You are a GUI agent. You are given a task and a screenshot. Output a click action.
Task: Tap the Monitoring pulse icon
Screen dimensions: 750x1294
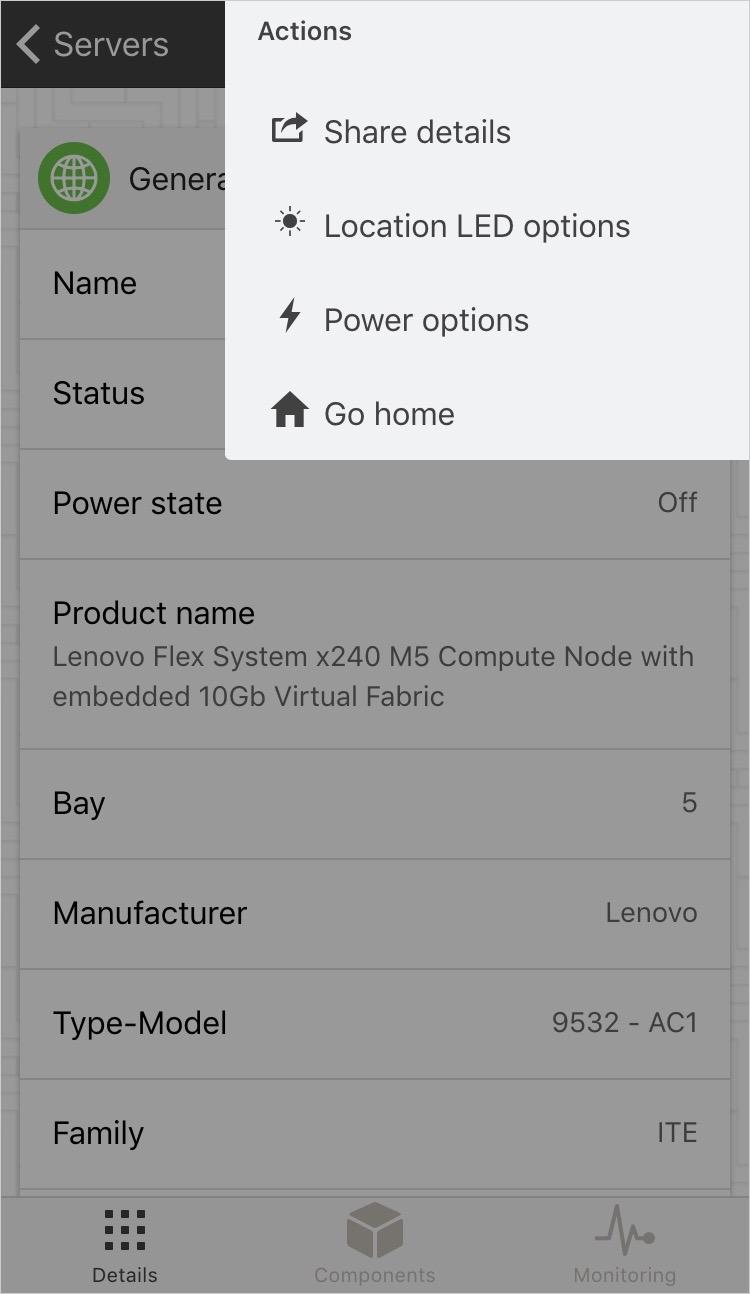(x=624, y=1230)
